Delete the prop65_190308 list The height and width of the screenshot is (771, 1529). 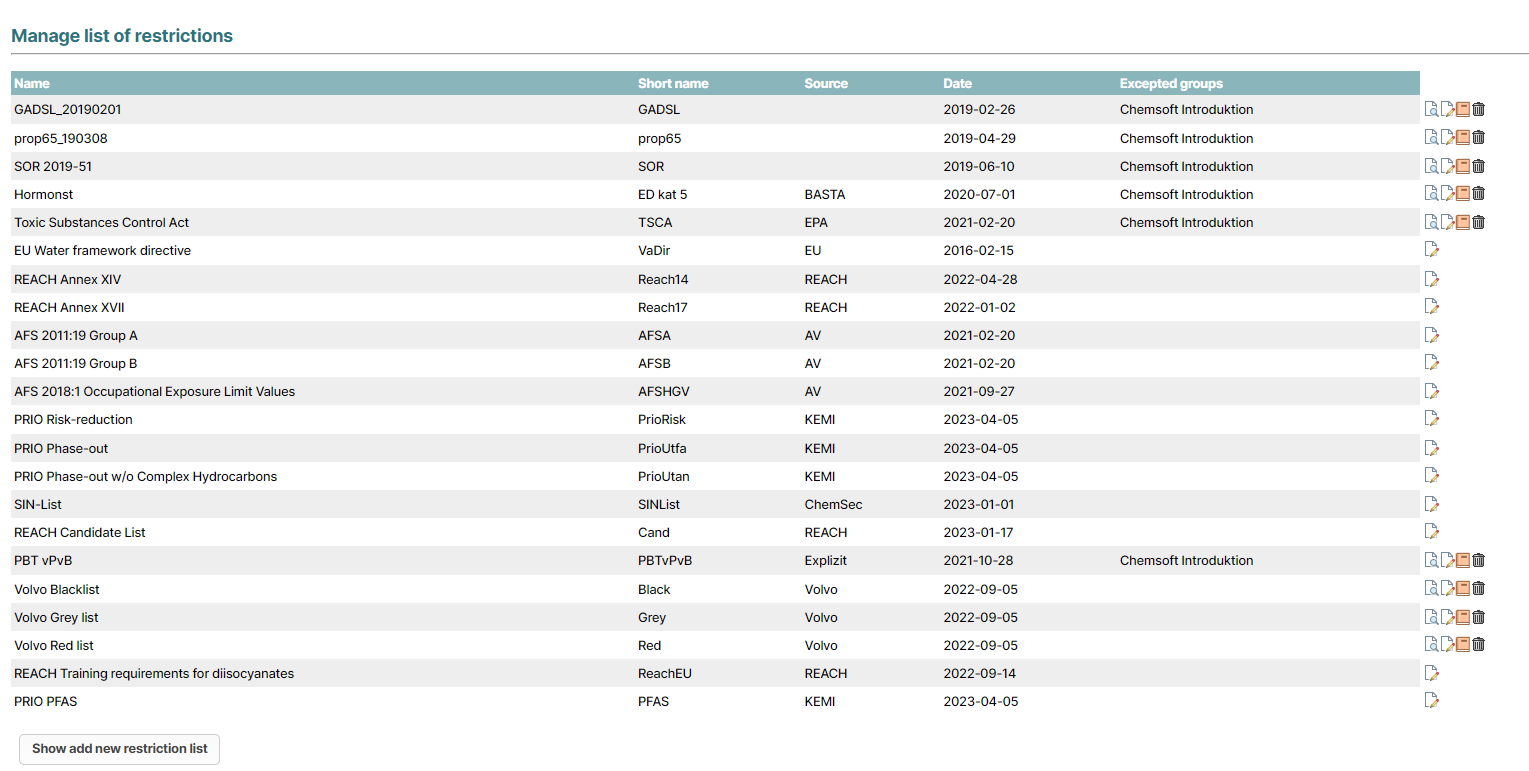1478,138
